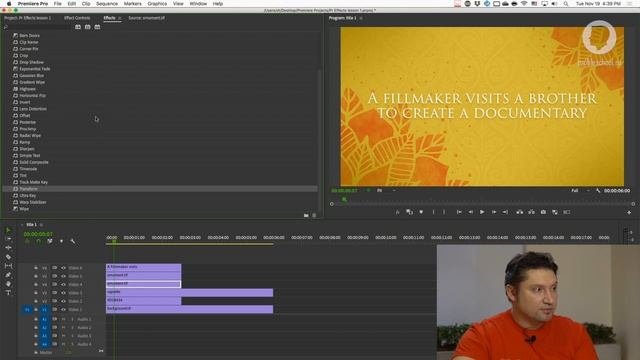Screen dimensions: 640x360
Task: Open the Program monitor panel menu
Action: (x=361, y=18)
